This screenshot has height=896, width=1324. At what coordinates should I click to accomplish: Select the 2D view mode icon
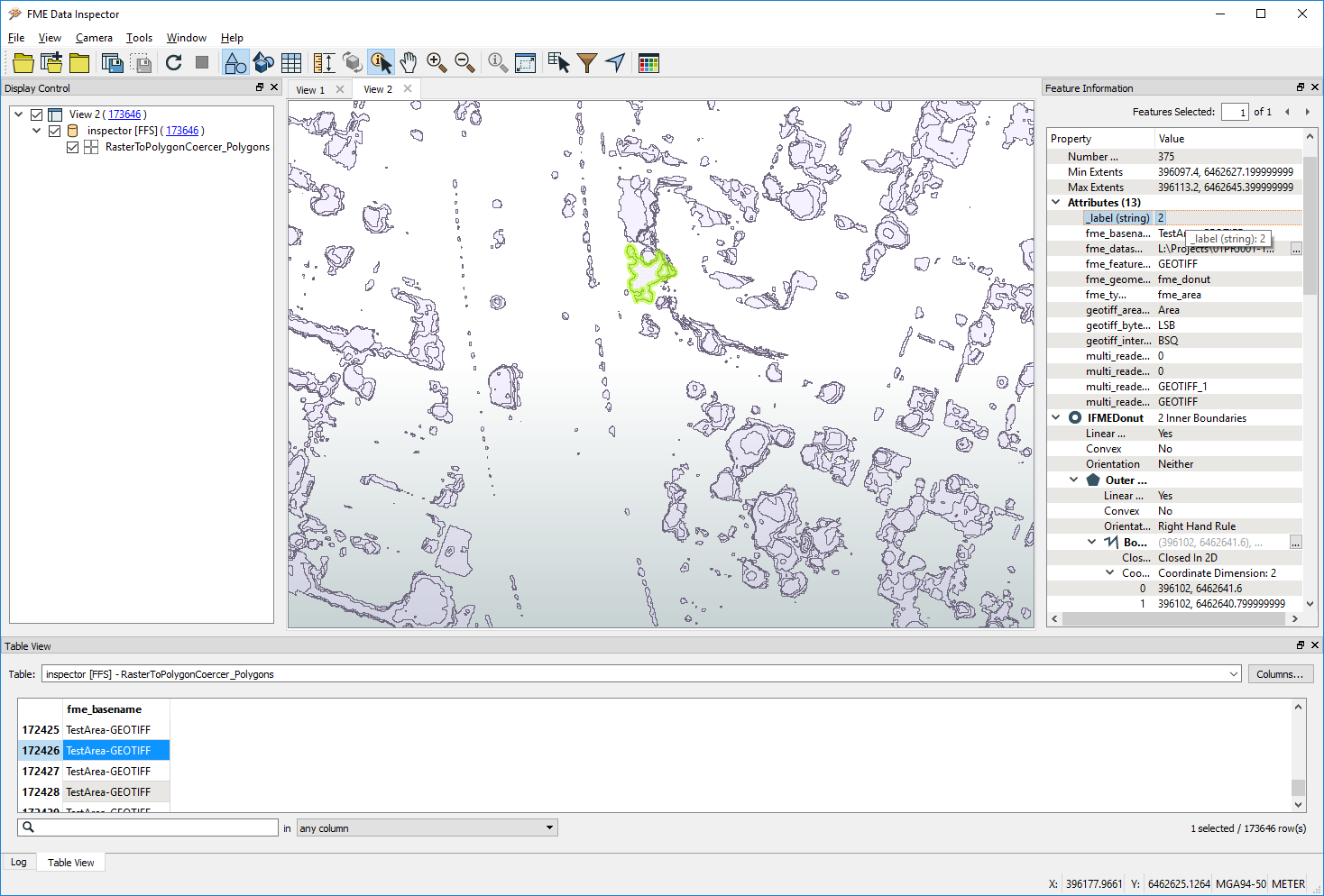tap(235, 62)
